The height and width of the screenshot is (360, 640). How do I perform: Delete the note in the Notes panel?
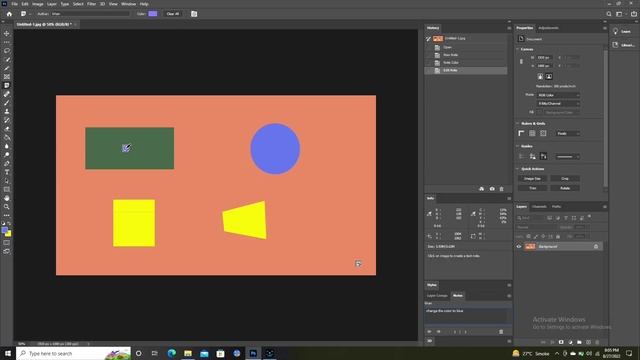pyautogui.click(x=501, y=332)
